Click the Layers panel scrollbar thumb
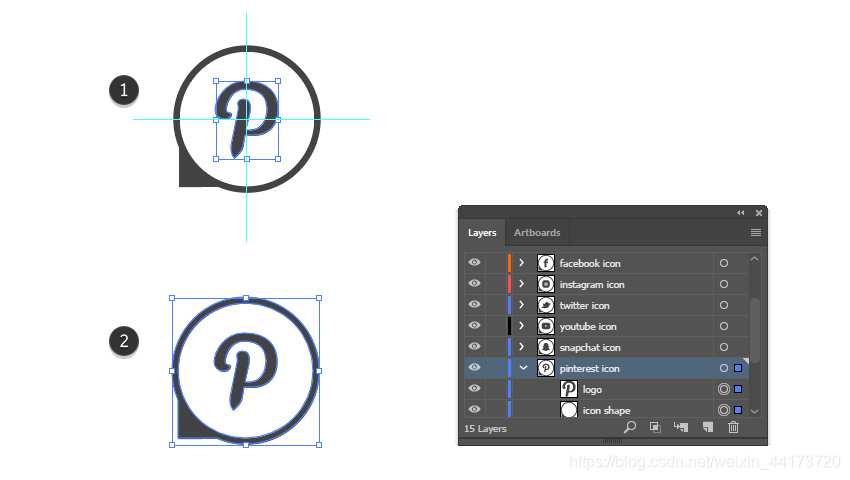This screenshot has width=850, height=480. (755, 330)
